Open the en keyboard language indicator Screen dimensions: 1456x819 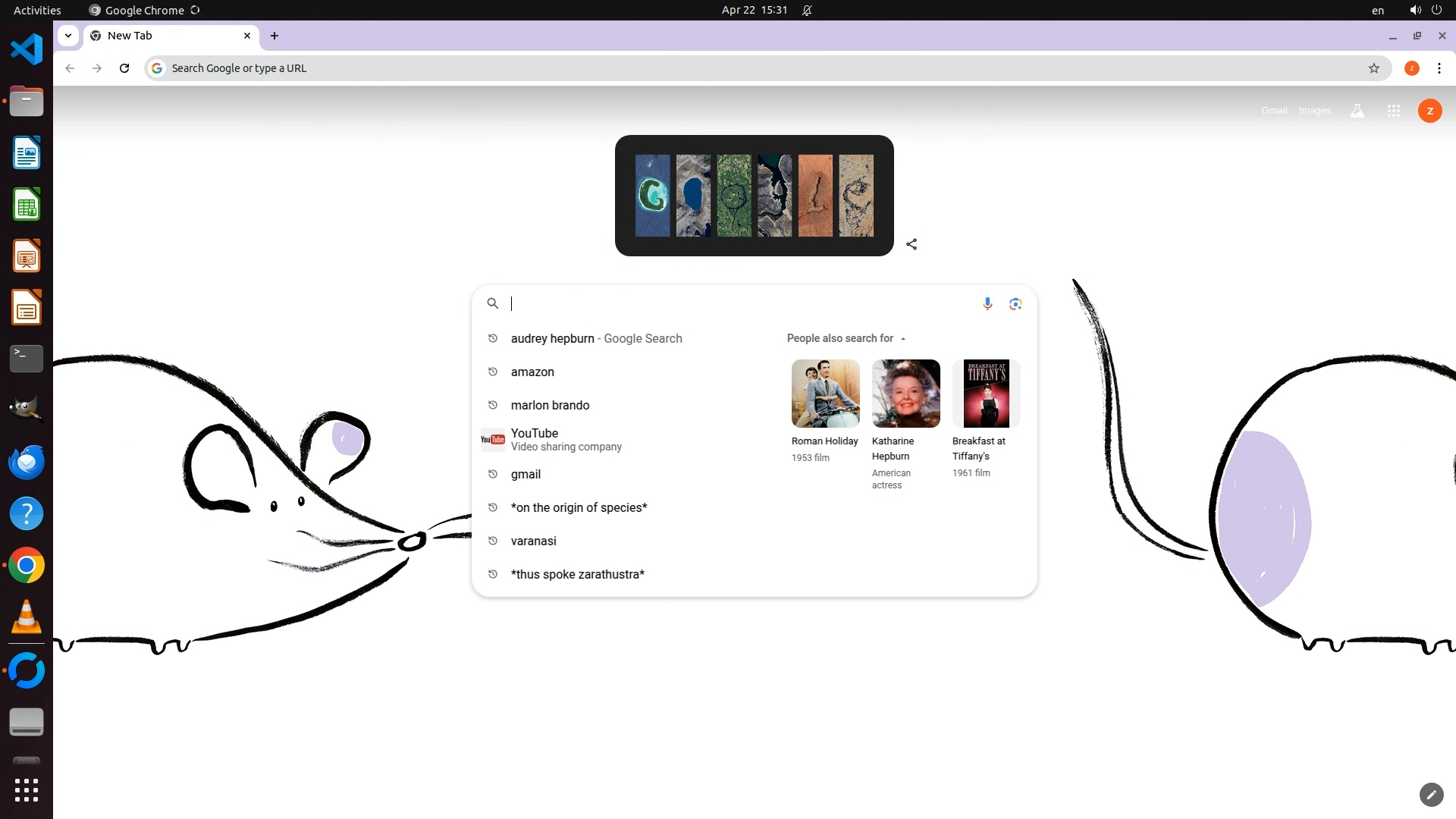tap(1377, 11)
